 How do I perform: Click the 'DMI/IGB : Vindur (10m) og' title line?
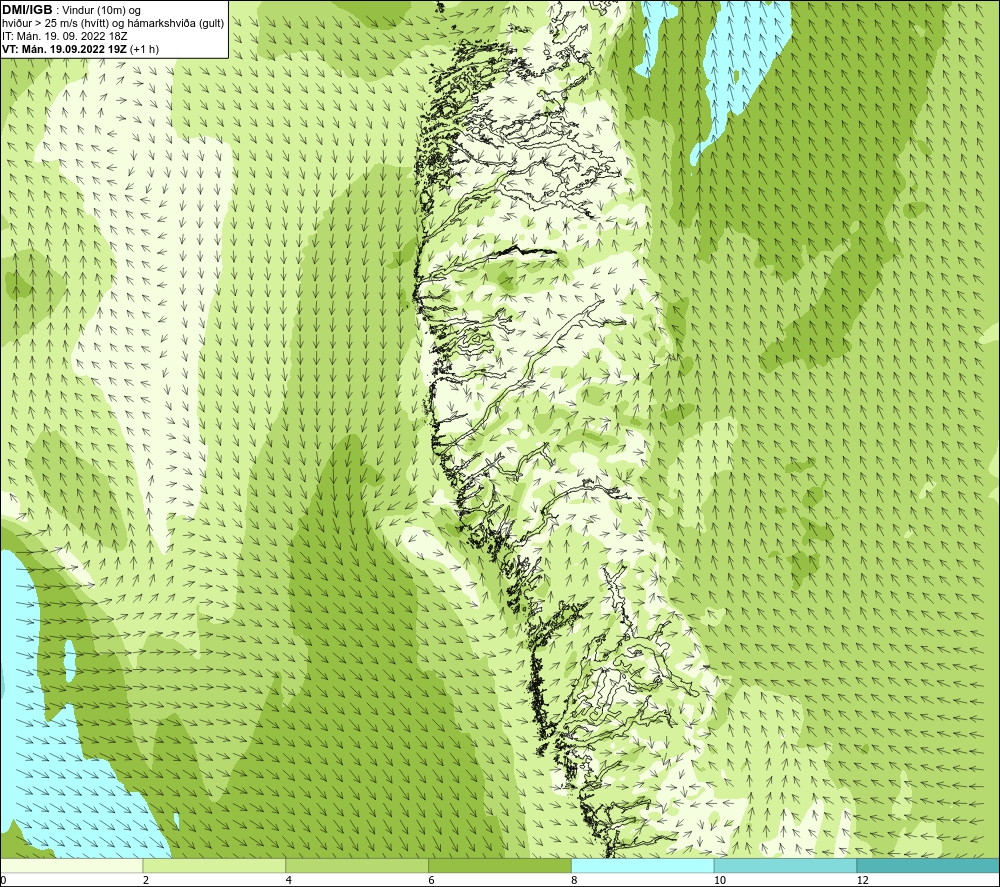tap(71, 10)
